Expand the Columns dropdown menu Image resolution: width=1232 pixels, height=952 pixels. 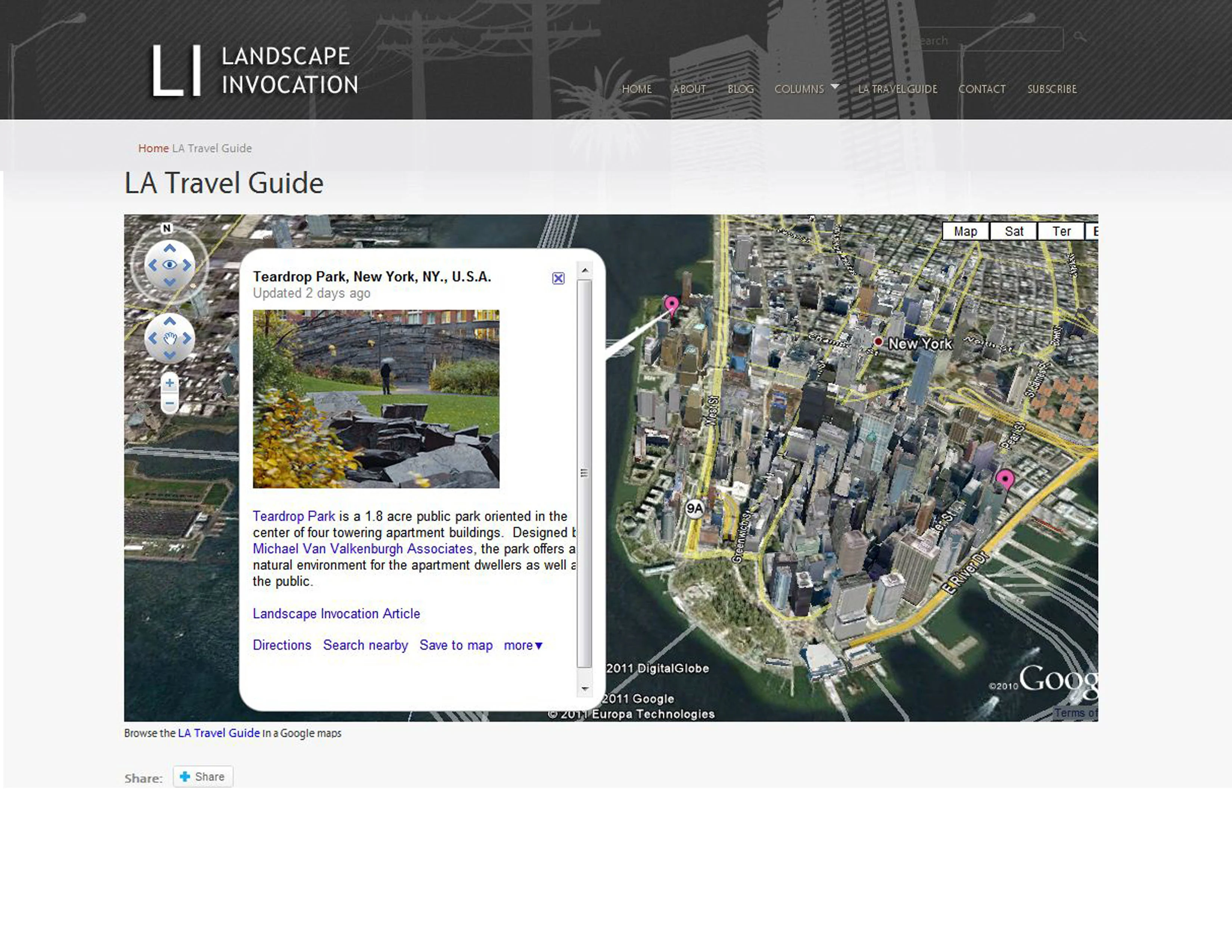tap(806, 88)
